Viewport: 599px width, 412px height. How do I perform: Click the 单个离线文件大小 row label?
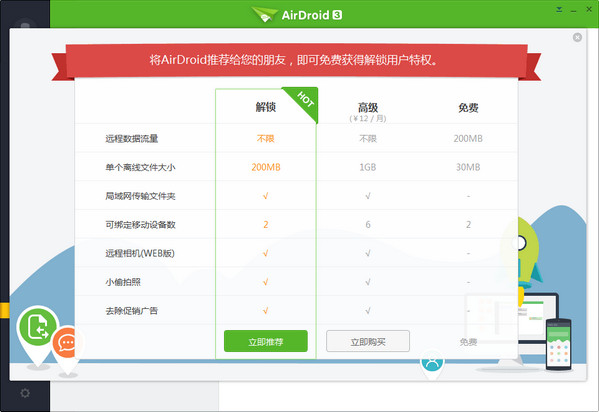point(140,167)
